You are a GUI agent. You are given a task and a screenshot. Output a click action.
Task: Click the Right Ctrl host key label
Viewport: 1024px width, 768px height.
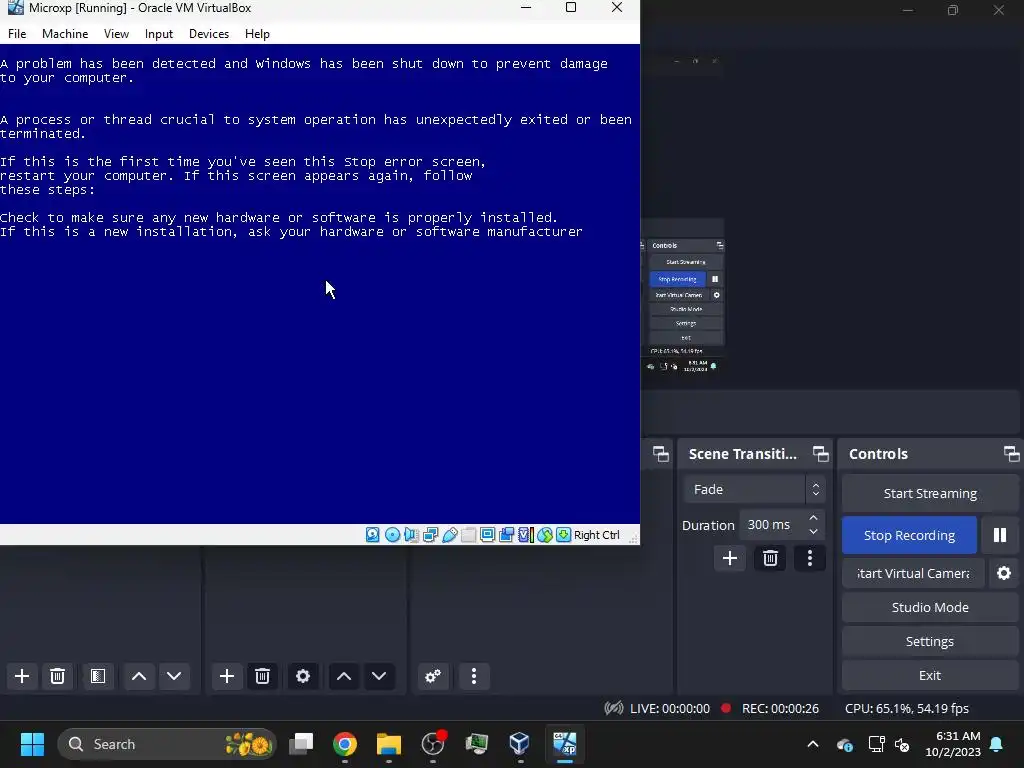pyautogui.click(x=596, y=535)
